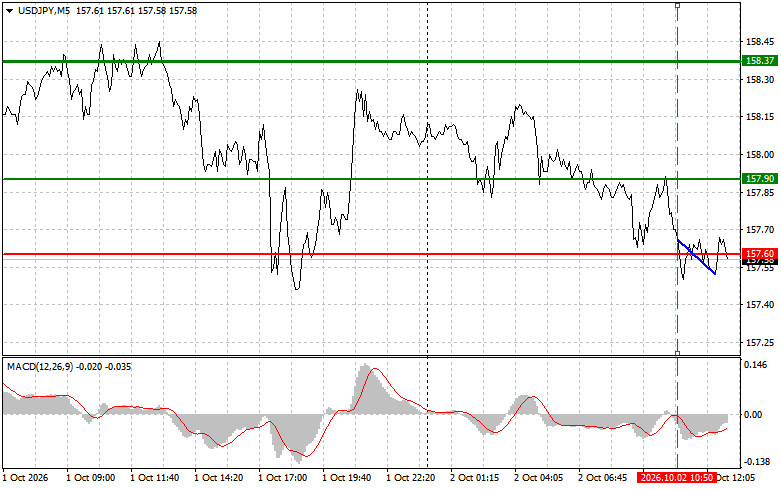Open the chart menu triangle beside USDJPY
The image size is (781, 489).
(x=9, y=10)
